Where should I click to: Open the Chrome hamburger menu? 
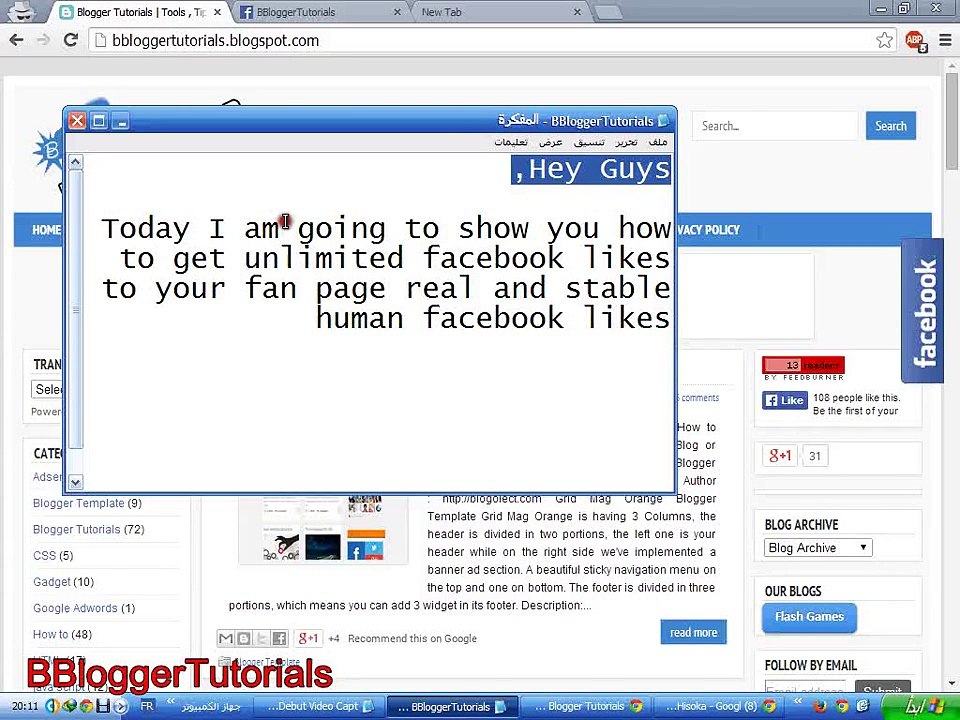click(945, 40)
